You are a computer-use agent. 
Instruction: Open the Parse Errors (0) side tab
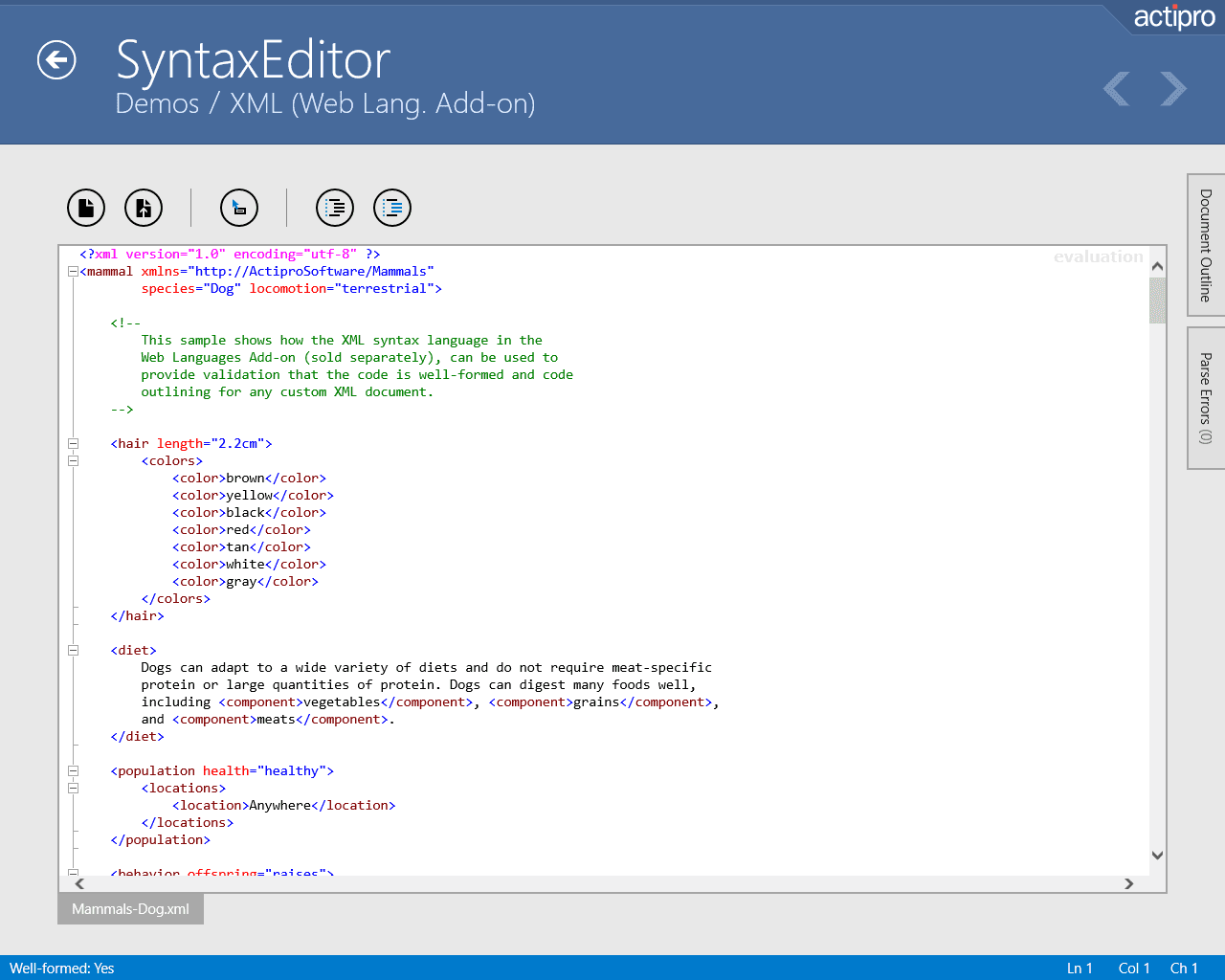(x=1206, y=398)
